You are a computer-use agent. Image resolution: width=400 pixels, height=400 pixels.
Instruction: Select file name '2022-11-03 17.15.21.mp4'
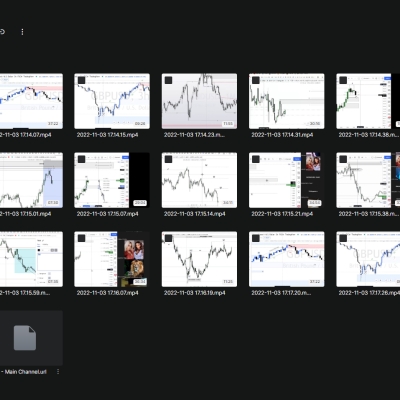pyautogui.click(x=282, y=214)
